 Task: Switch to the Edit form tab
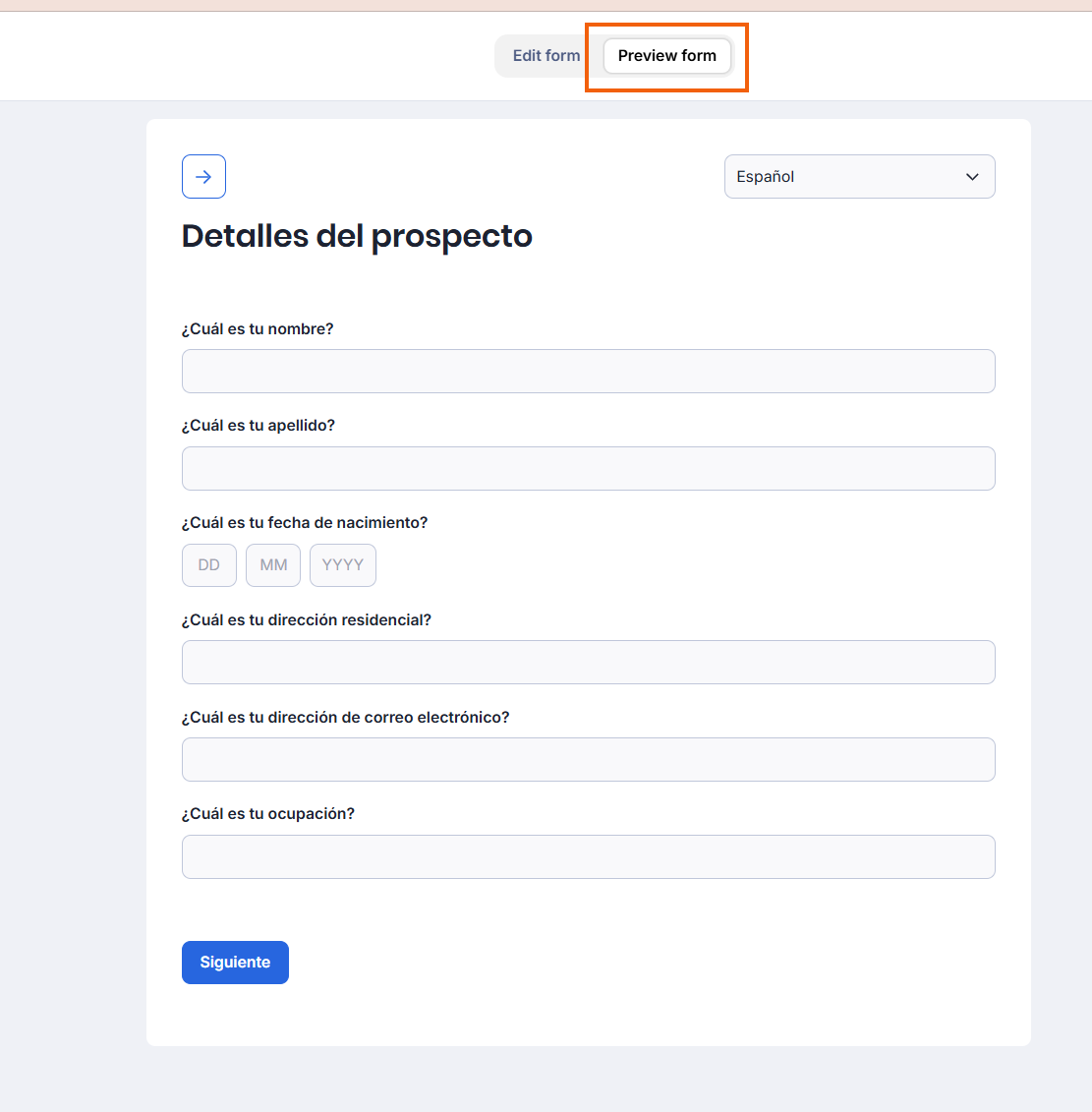pos(546,56)
